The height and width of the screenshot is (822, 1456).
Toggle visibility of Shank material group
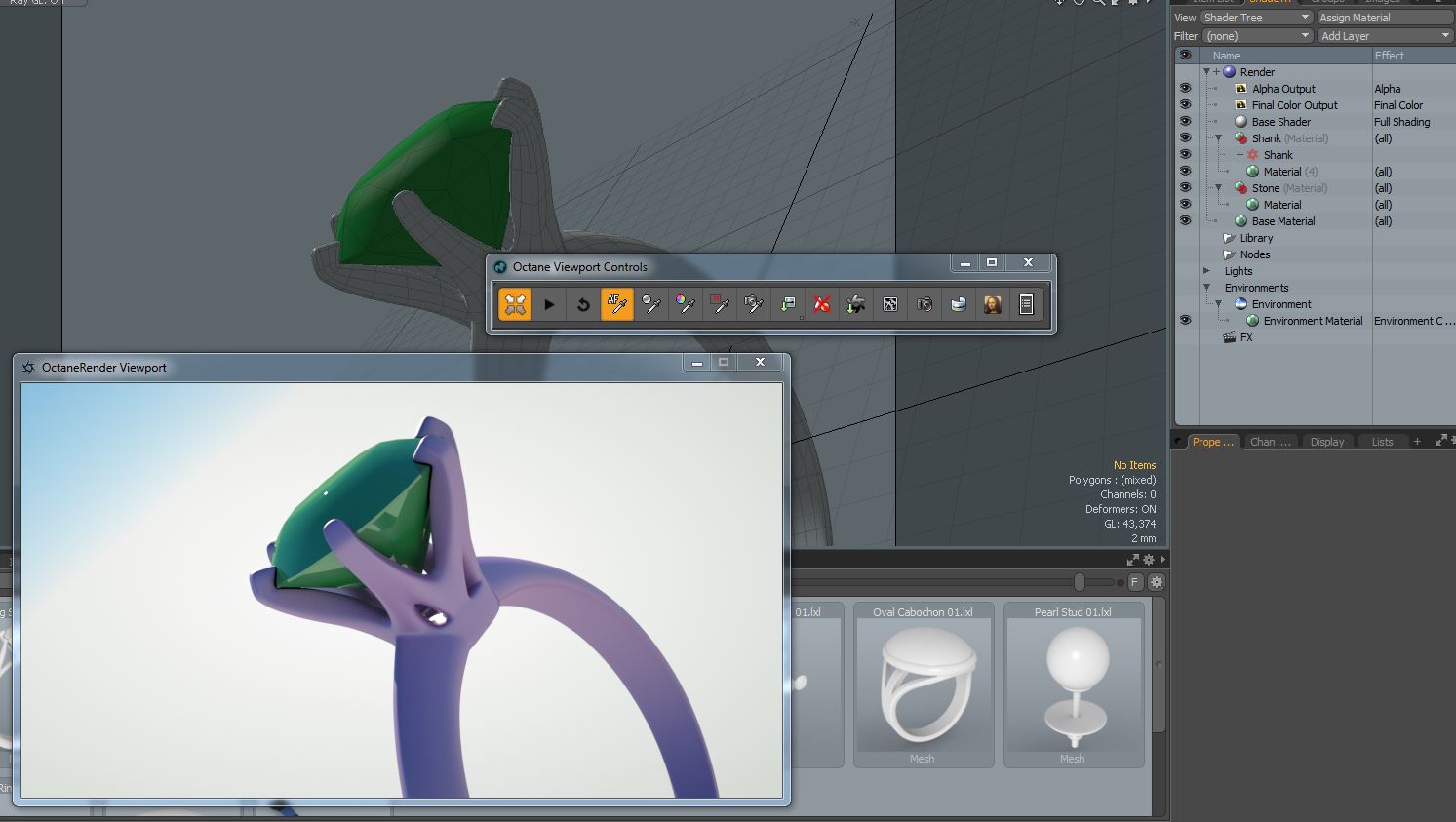(1185, 137)
